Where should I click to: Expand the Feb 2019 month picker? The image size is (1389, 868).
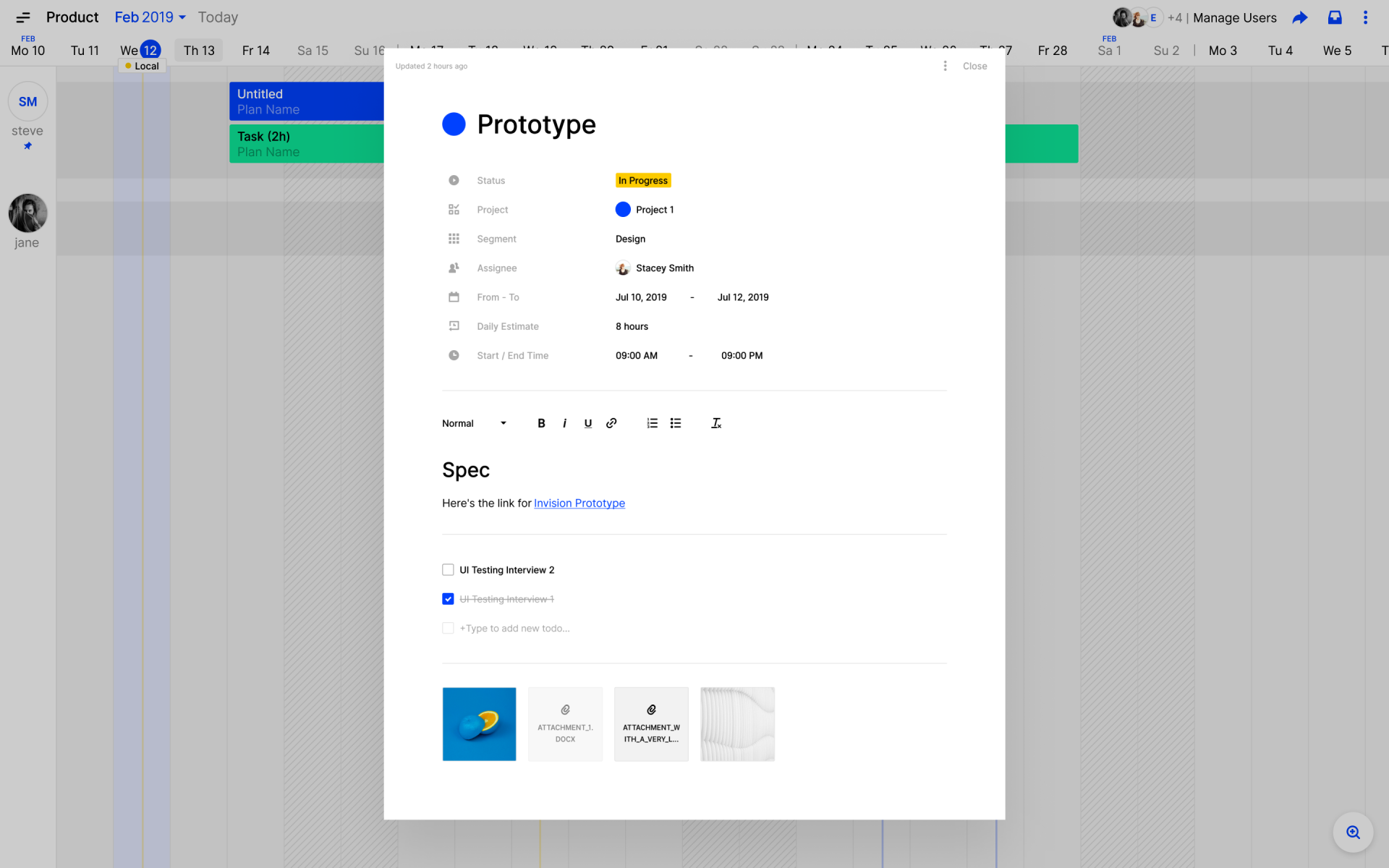click(x=150, y=17)
